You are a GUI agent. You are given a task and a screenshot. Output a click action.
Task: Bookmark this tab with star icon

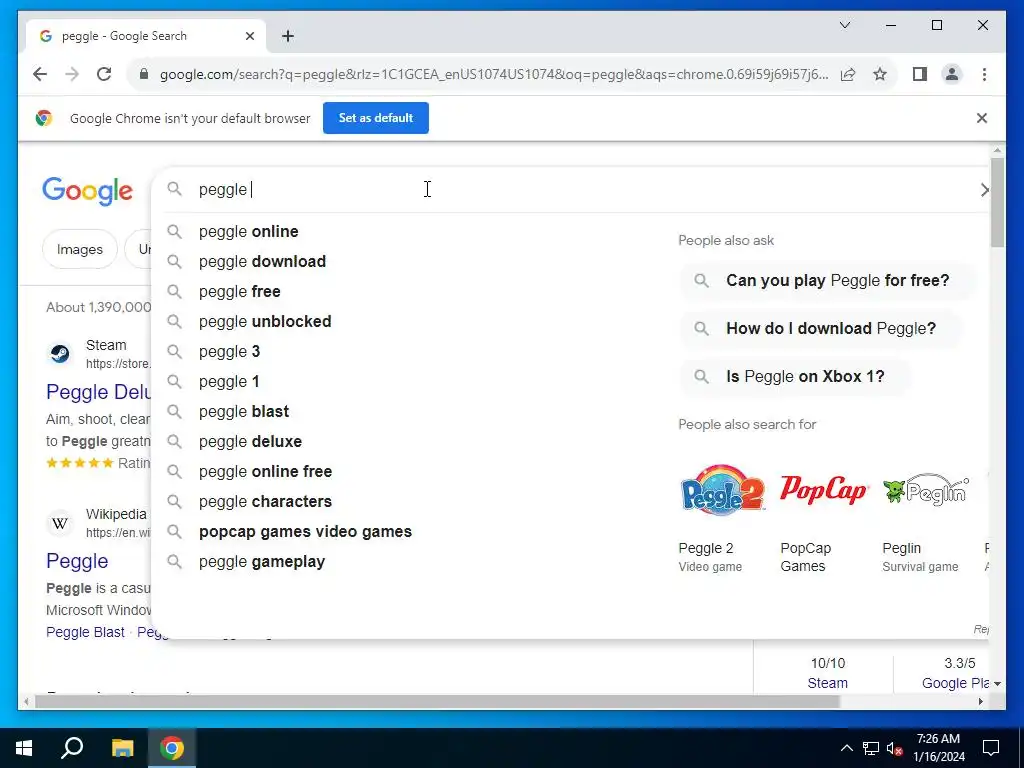[880, 74]
